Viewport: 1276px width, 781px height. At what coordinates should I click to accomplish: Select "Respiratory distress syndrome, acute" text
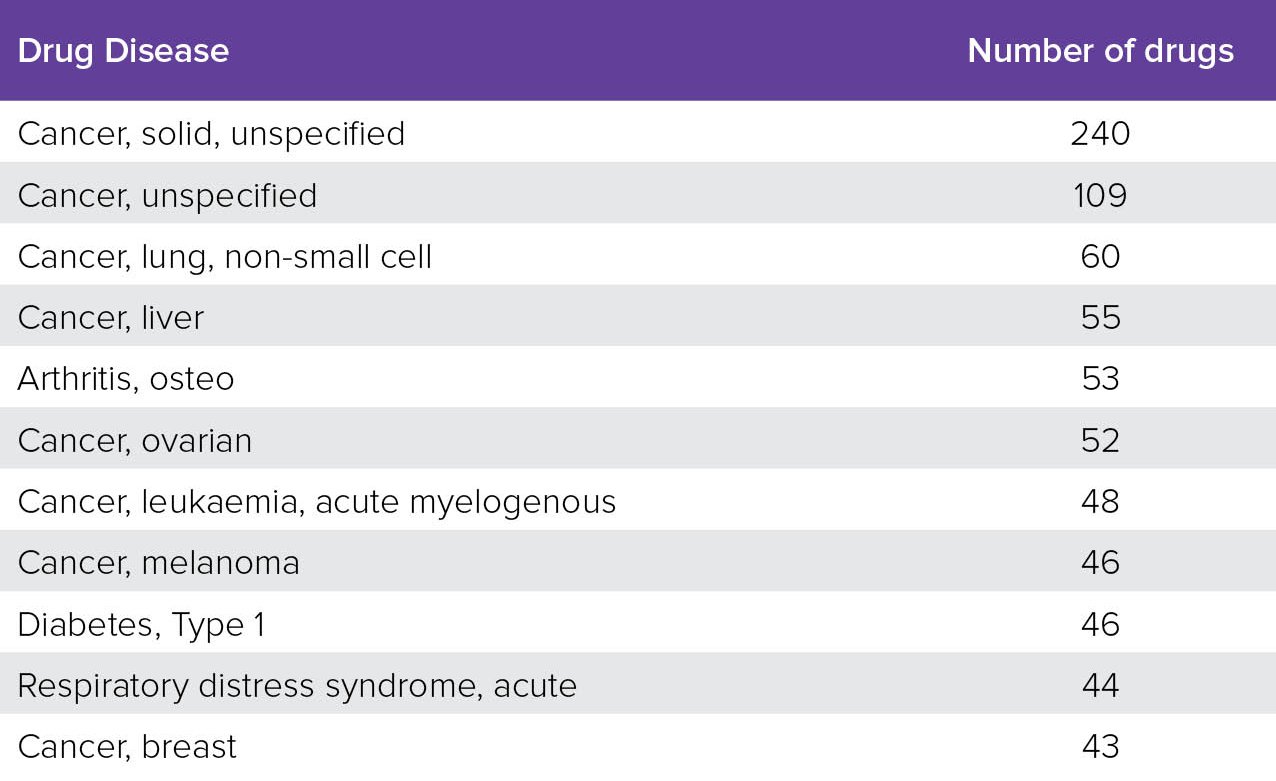point(297,685)
